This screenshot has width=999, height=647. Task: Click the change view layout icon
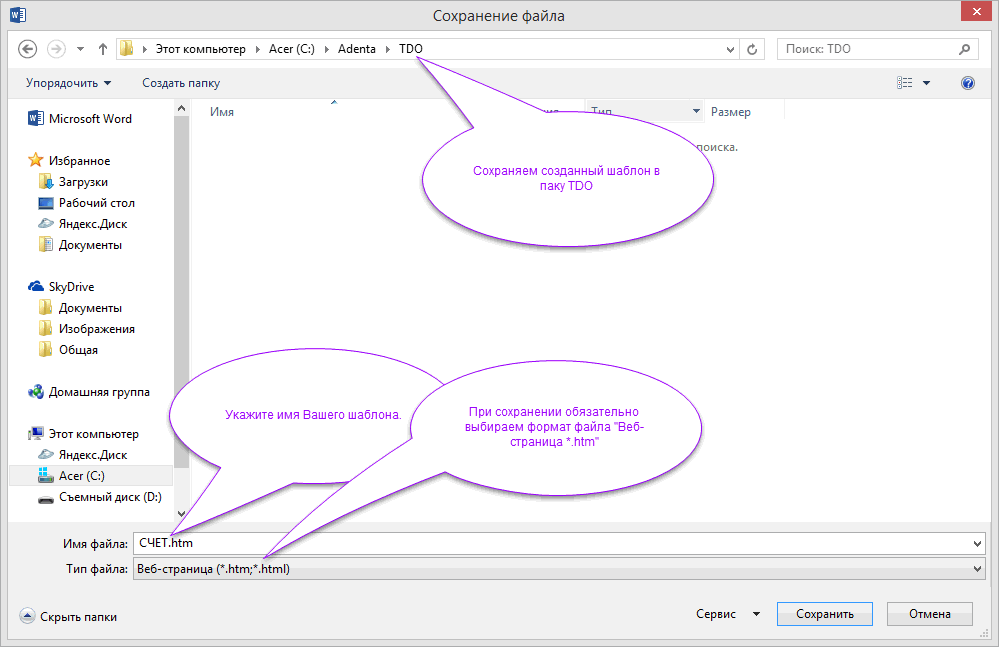[x=905, y=83]
